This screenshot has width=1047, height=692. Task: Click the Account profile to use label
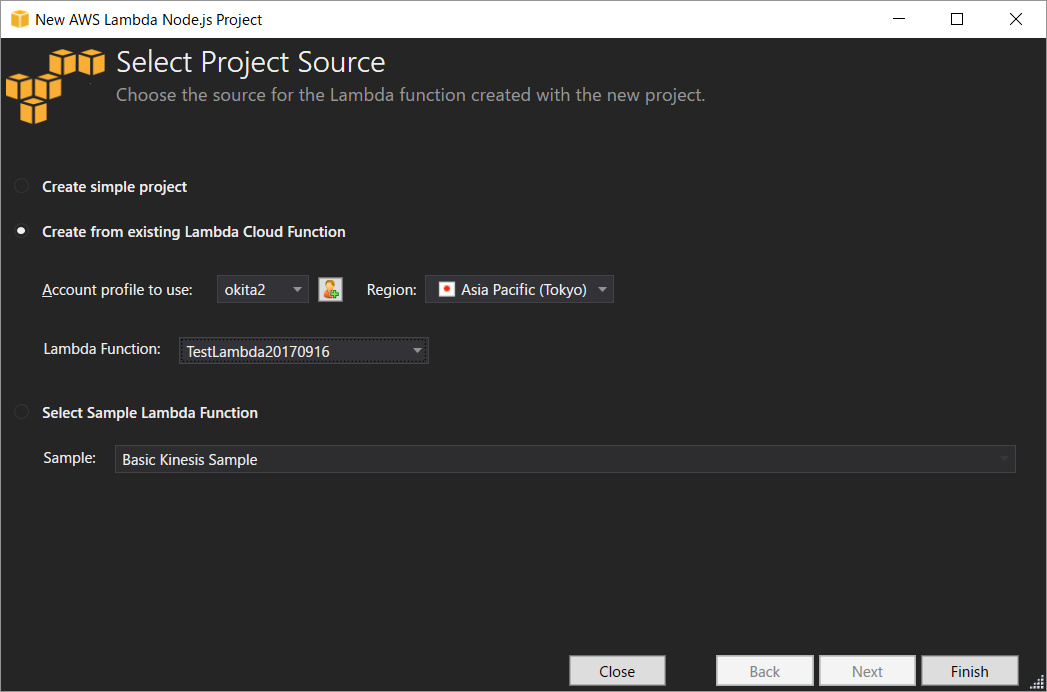click(118, 290)
